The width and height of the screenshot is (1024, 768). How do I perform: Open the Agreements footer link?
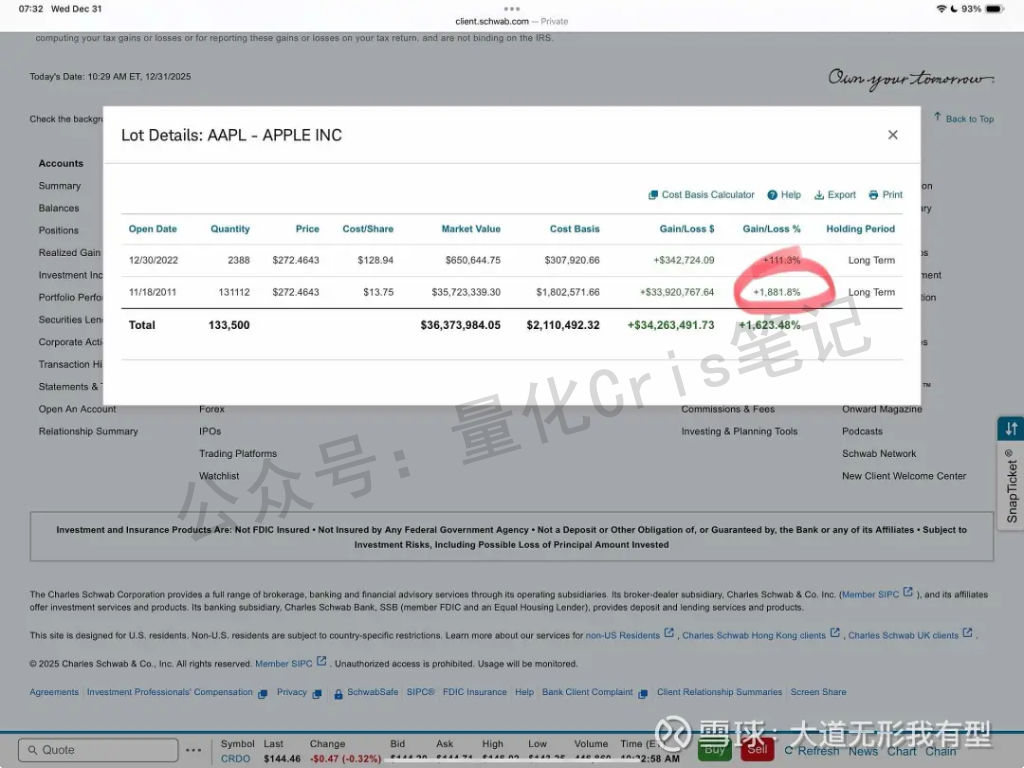click(54, 692)
